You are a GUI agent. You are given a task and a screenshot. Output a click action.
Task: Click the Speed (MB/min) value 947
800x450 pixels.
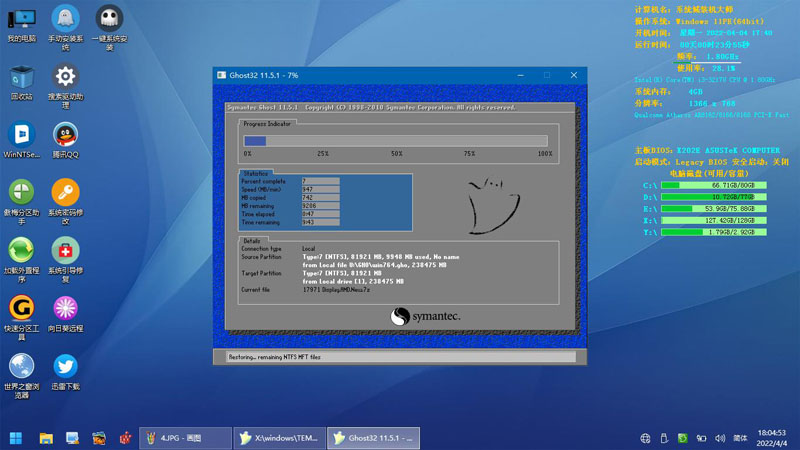coord(320,189)
